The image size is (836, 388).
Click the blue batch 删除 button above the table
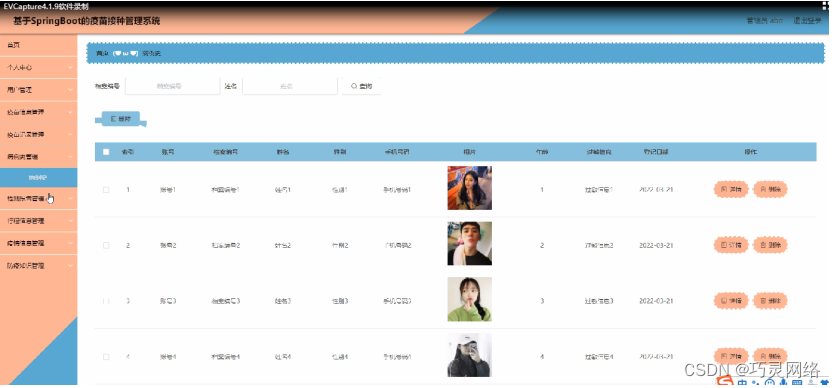tap(120, 119)
